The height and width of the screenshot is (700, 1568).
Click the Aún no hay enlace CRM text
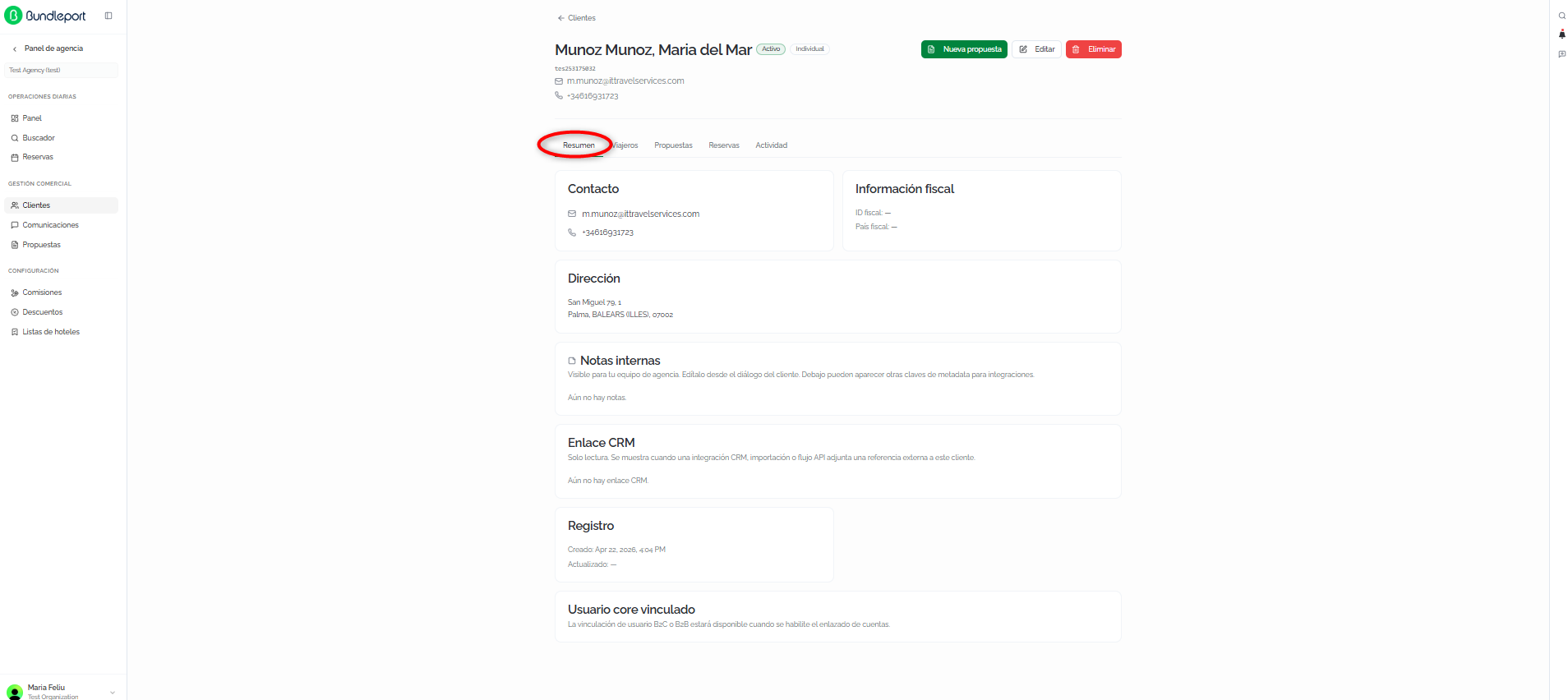coord(608,481)
